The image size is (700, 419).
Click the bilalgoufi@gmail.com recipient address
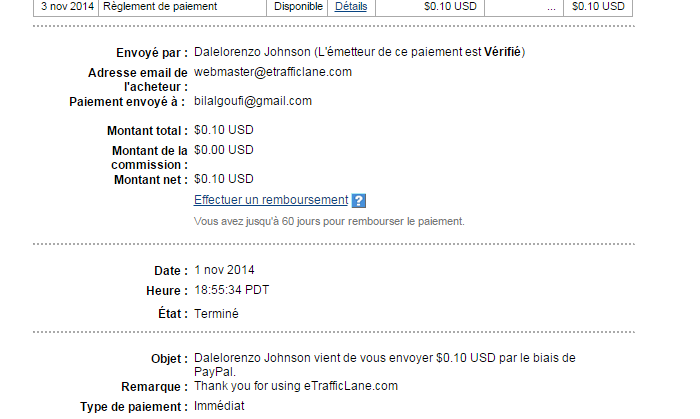coord(253,101)
